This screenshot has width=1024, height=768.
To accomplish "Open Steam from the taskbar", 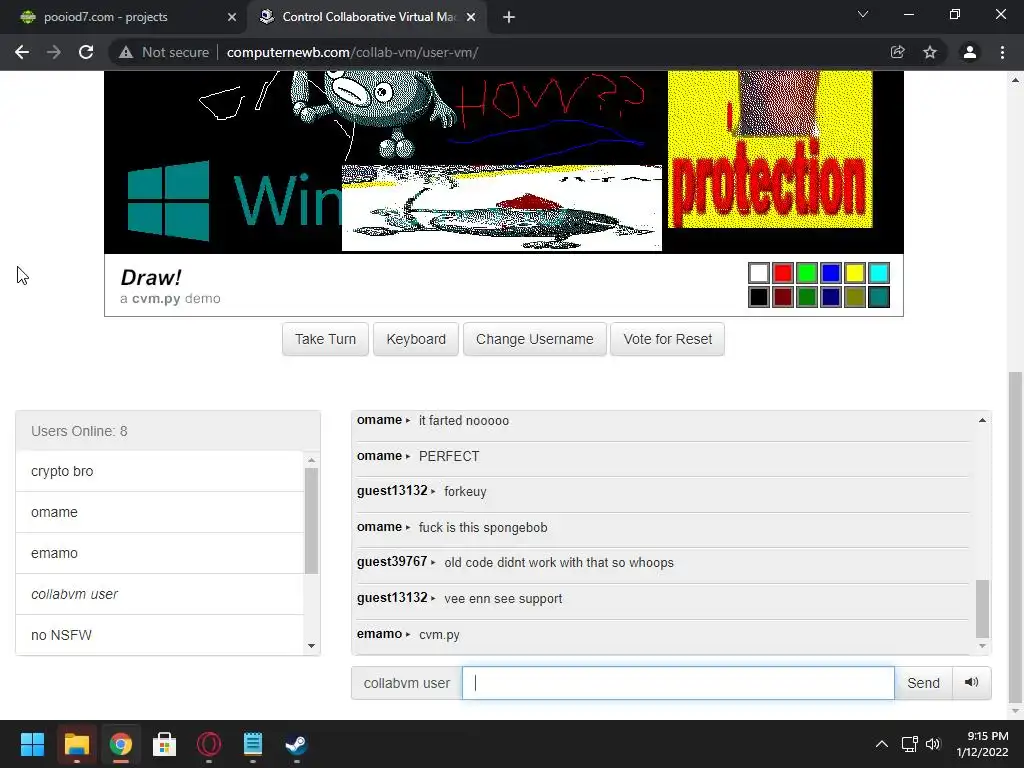I will tap(296, 744).
